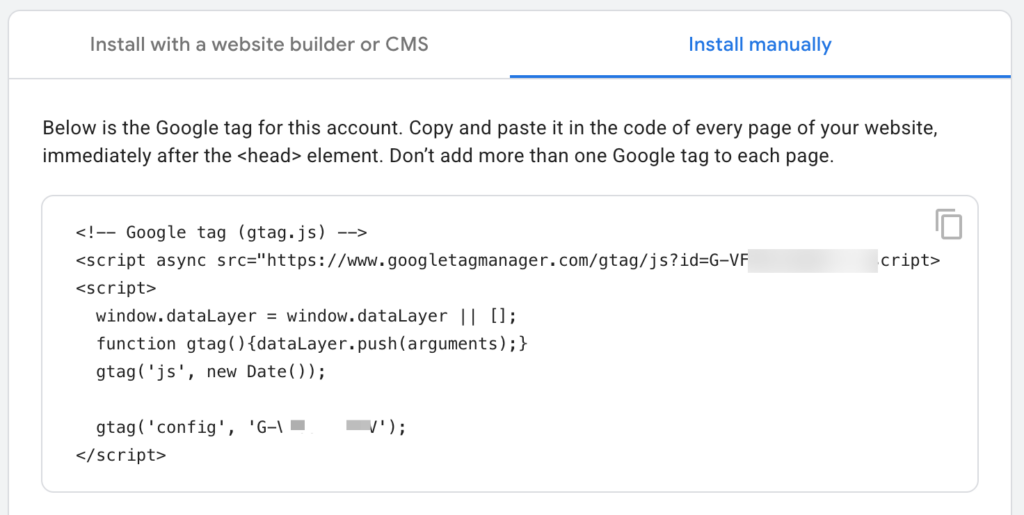Viewport: 1024px width, 515px height.
Task: Click the closing '</script>' tag line
Action: click(x=121, y=455)
